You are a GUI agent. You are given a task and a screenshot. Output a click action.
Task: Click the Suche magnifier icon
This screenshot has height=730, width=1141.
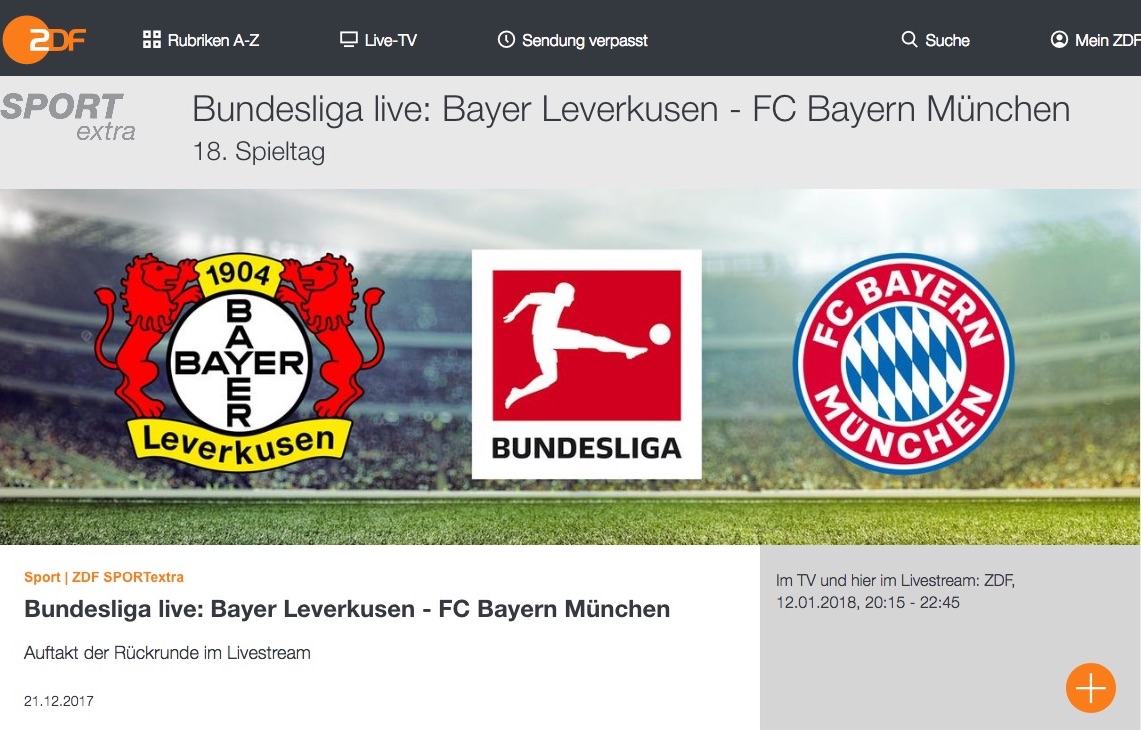(x=909, y=39)
